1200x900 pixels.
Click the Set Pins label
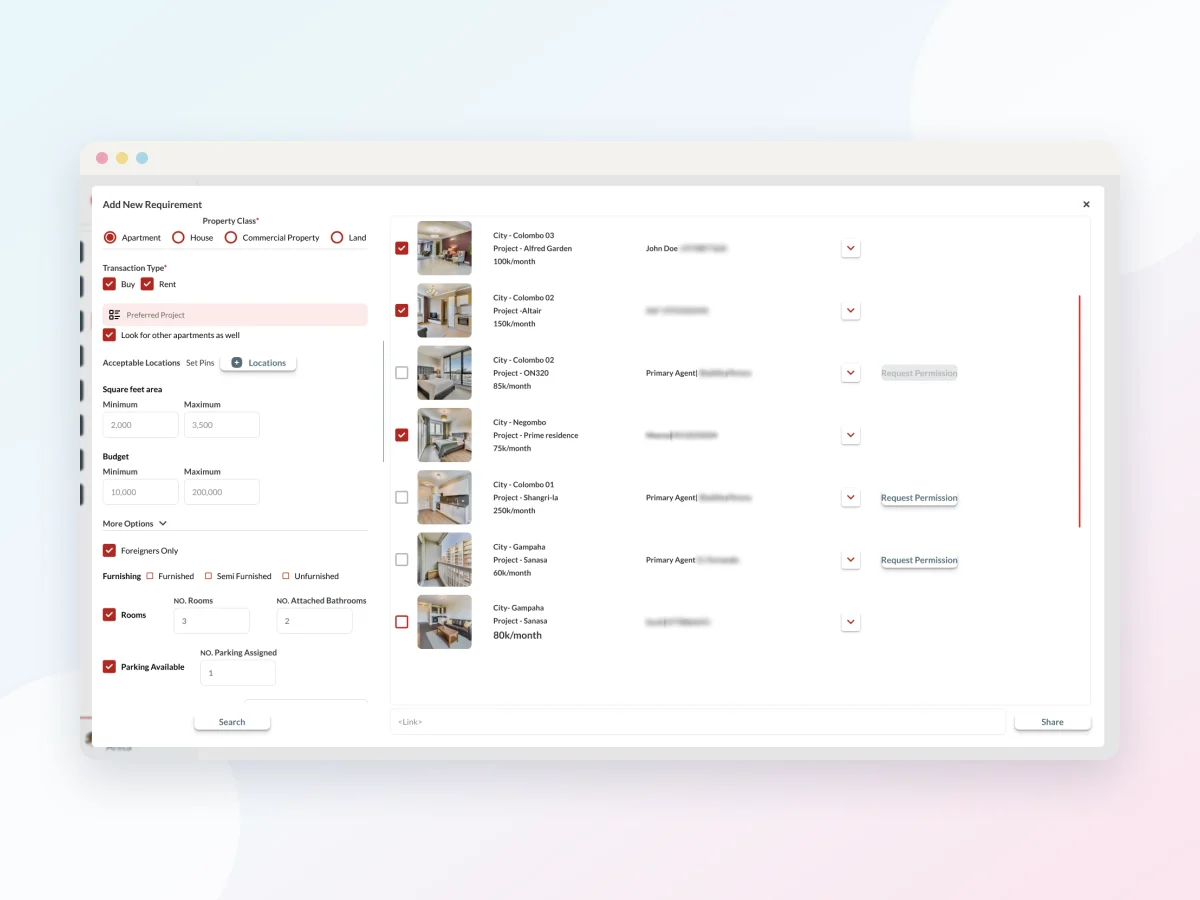coord(200,363)
